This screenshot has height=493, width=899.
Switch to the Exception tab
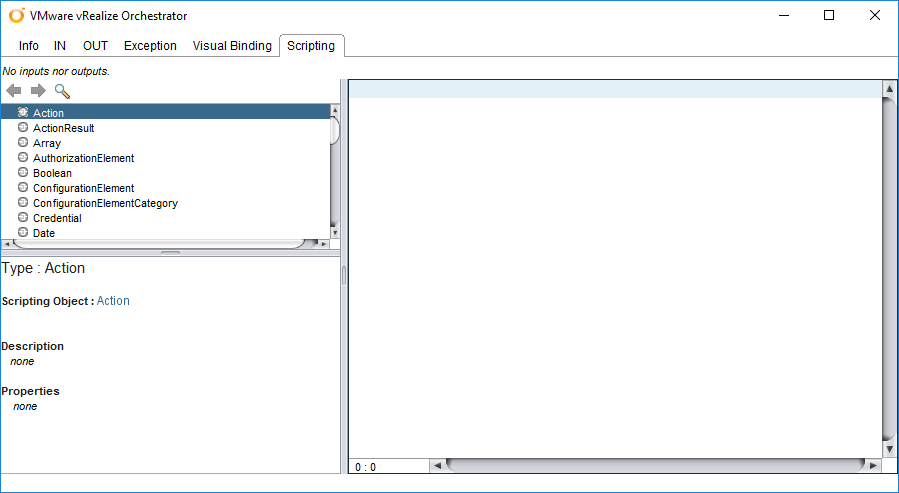click(x=150, y=46)
